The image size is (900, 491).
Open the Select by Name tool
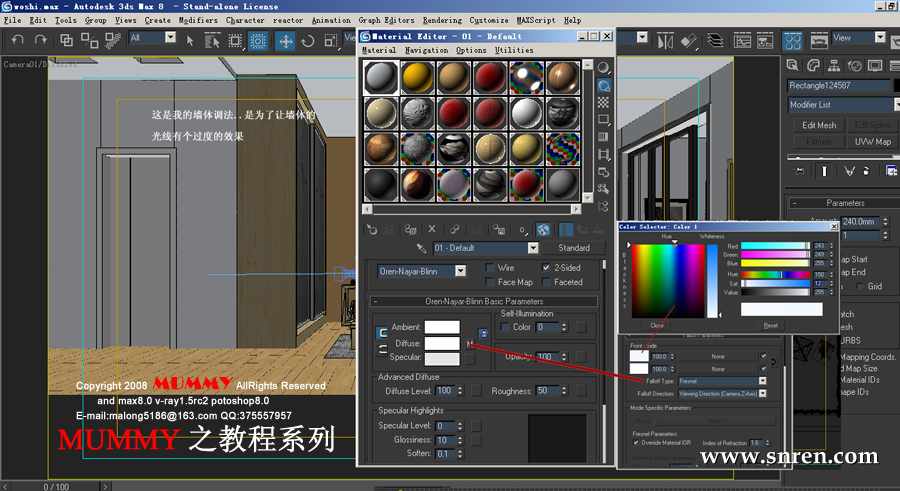(212, 40)
